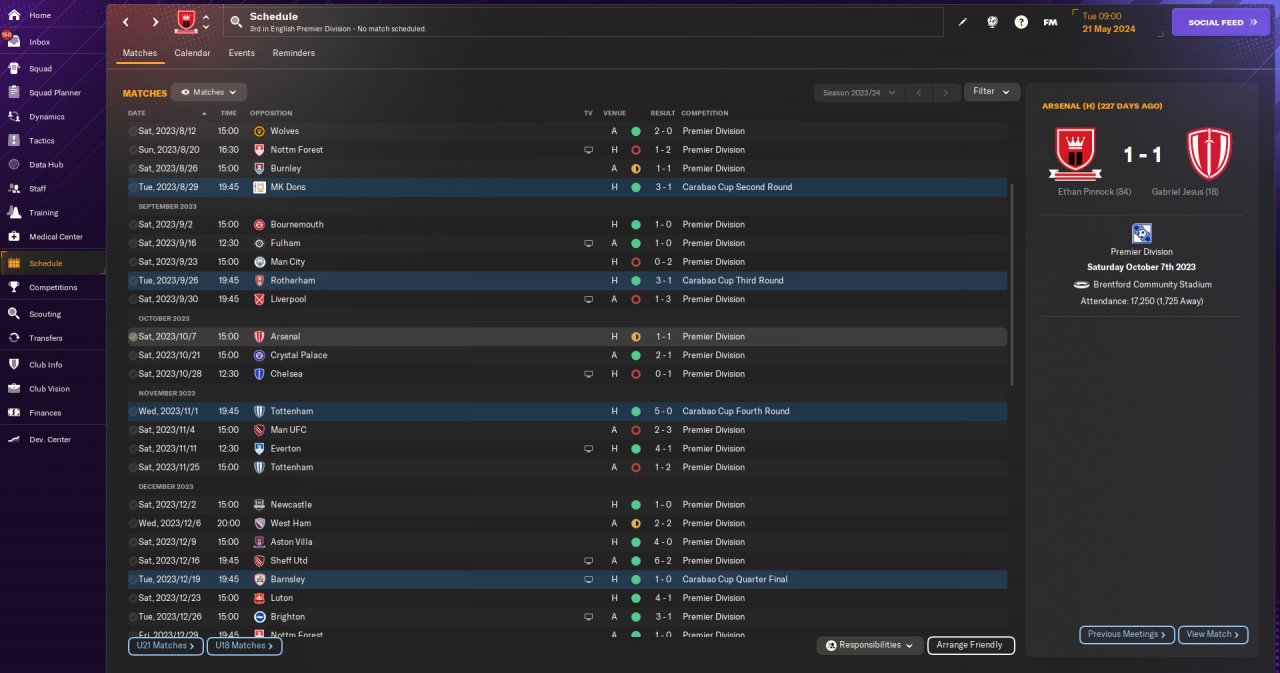Select the Tottenham Carabao Cup Fourth Round row
The image size is (1280, 673).
(567, 411)
